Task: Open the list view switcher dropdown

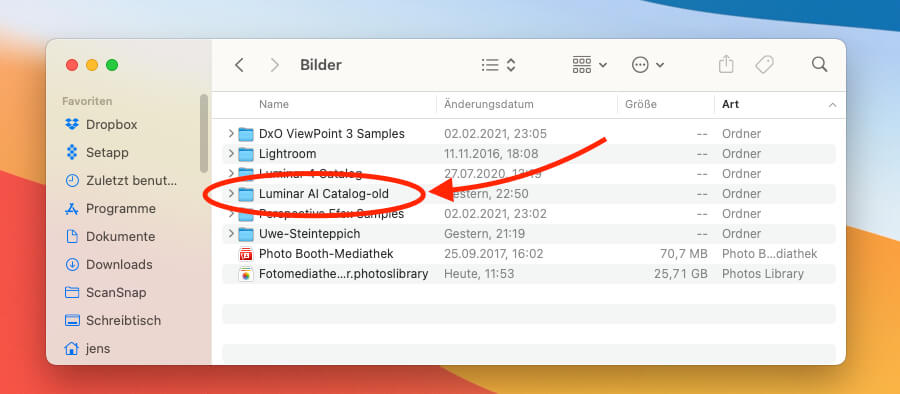Action: (498, 65)
